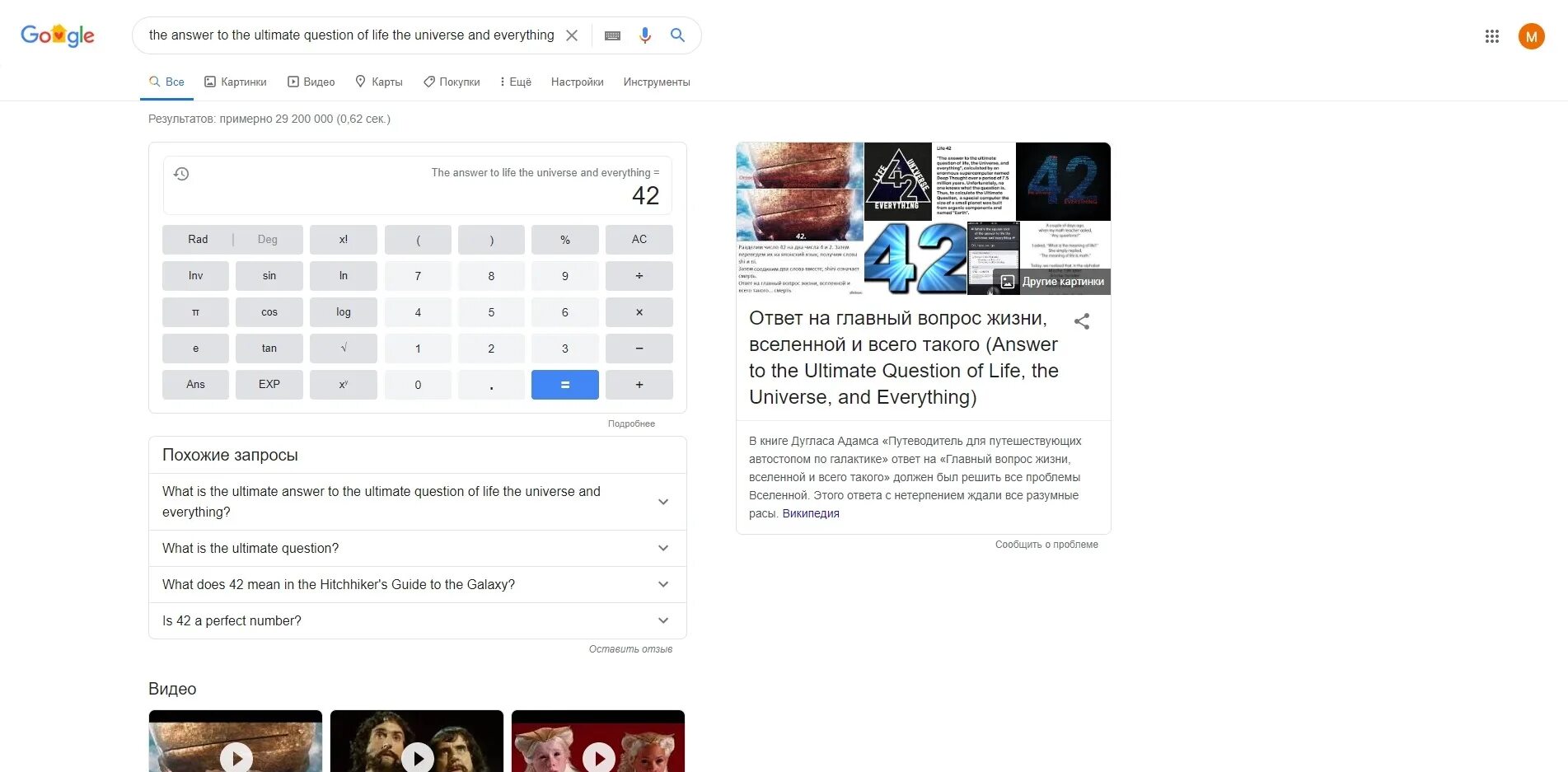
Task: Click the pi constant key
Action: (x=195, y=312)
